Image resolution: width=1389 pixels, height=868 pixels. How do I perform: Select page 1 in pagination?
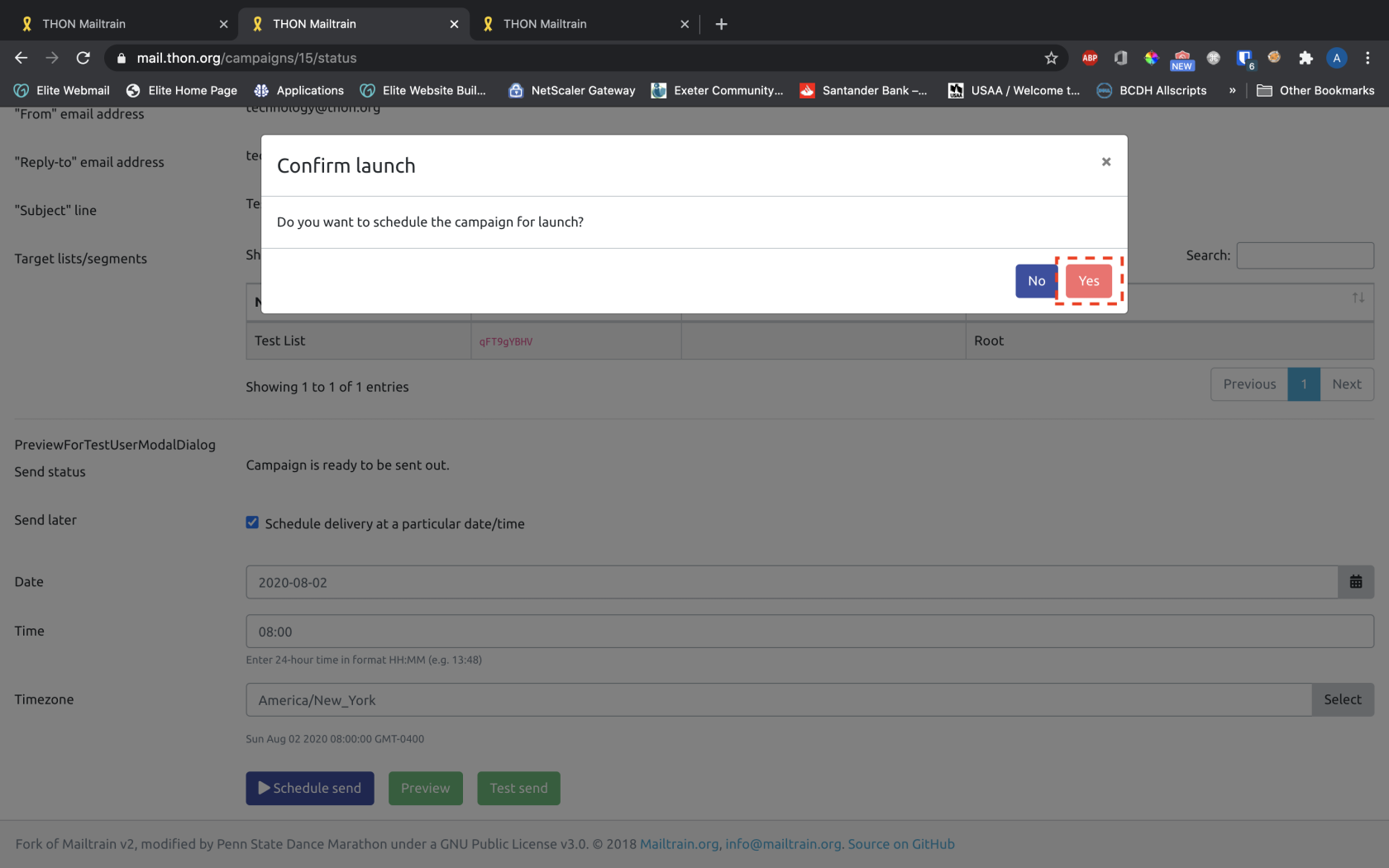coord(1304,384)
